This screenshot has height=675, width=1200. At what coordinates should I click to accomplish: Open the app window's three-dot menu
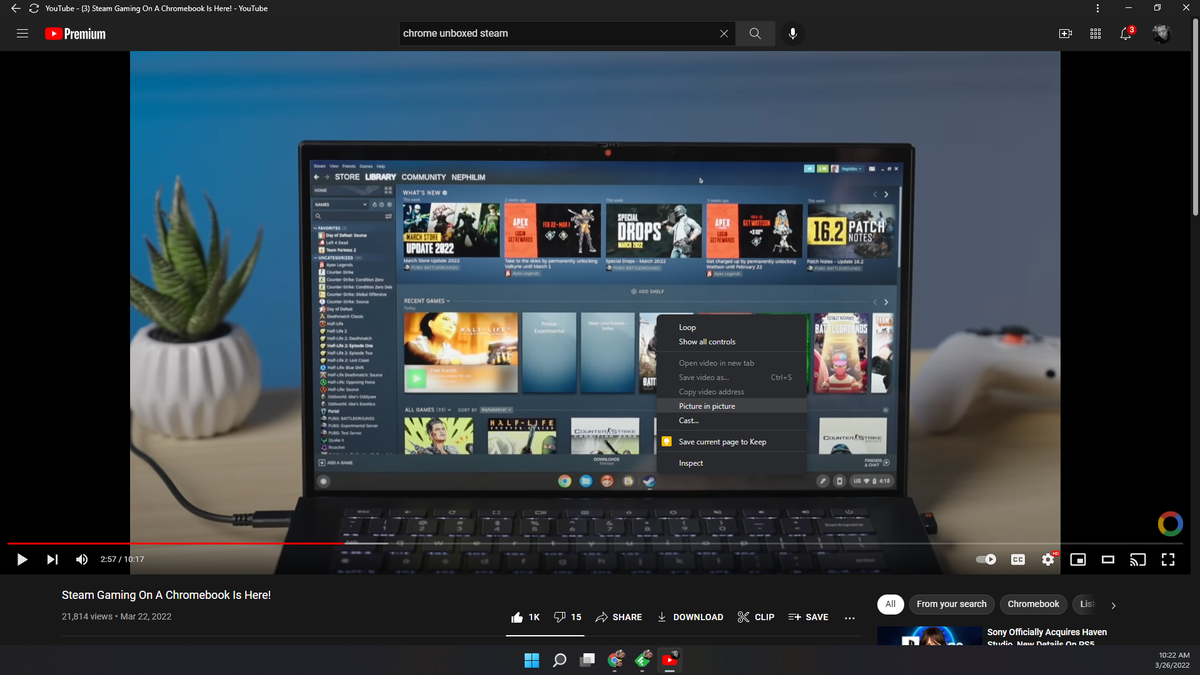tap(1097, 8)
